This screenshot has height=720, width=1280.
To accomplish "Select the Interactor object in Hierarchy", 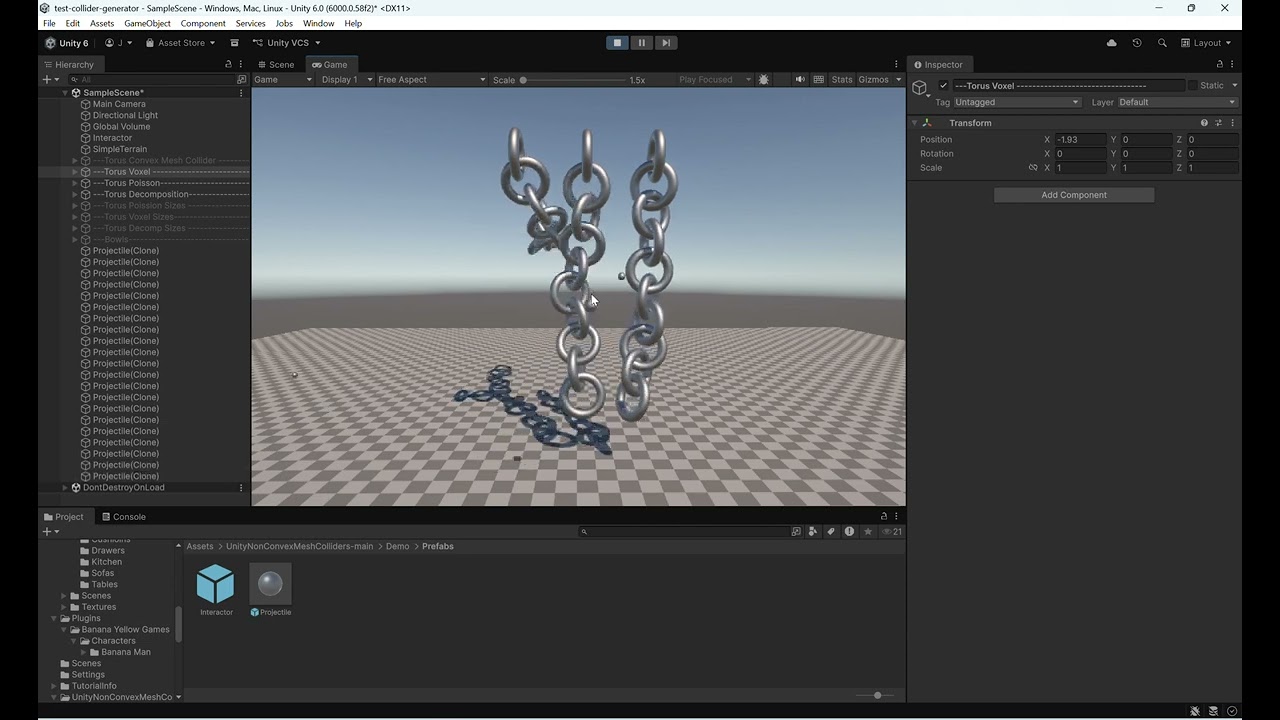I will pos(112,138).
